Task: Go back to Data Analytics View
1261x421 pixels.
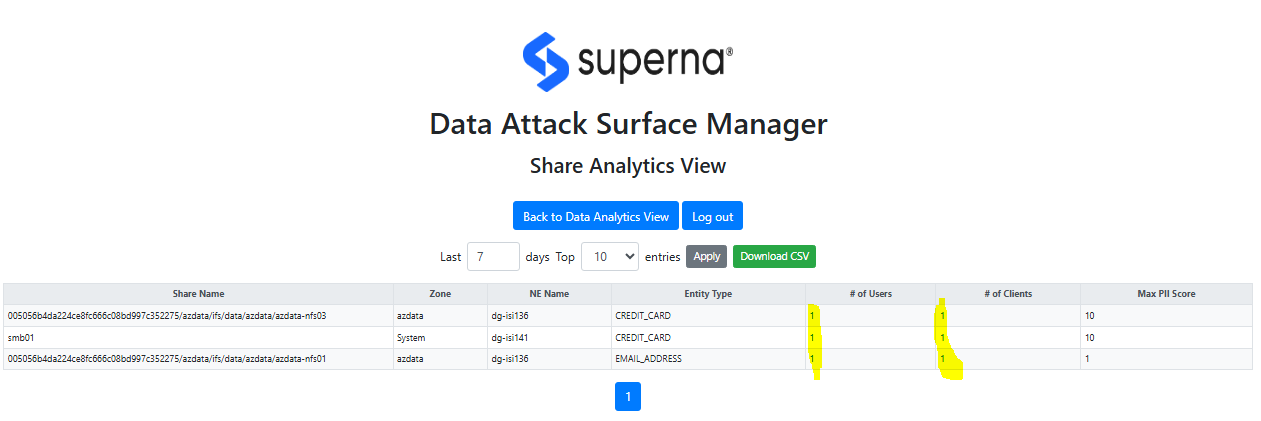Action: click(x=596, y=216)
